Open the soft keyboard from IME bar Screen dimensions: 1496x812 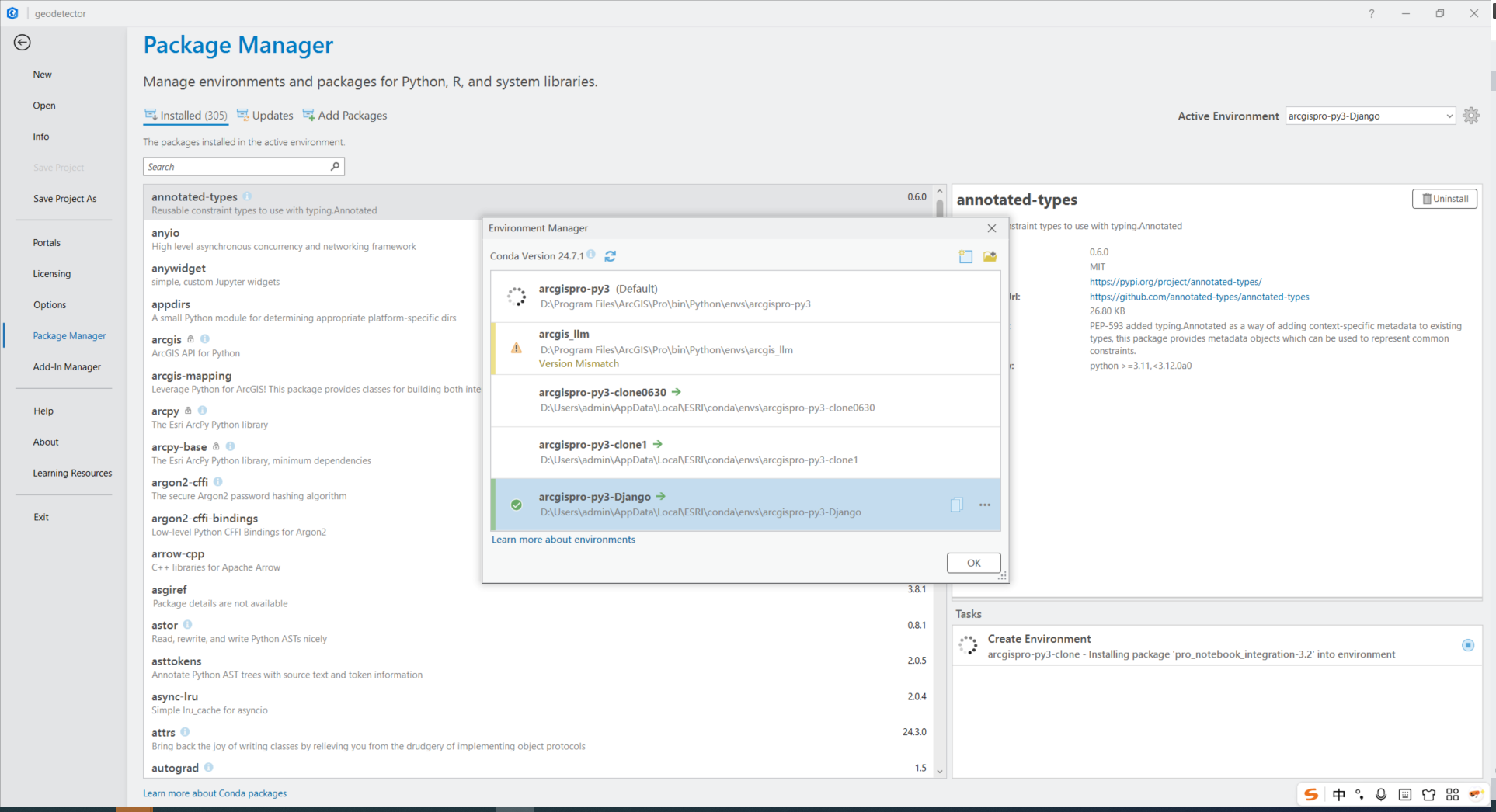1404,794
